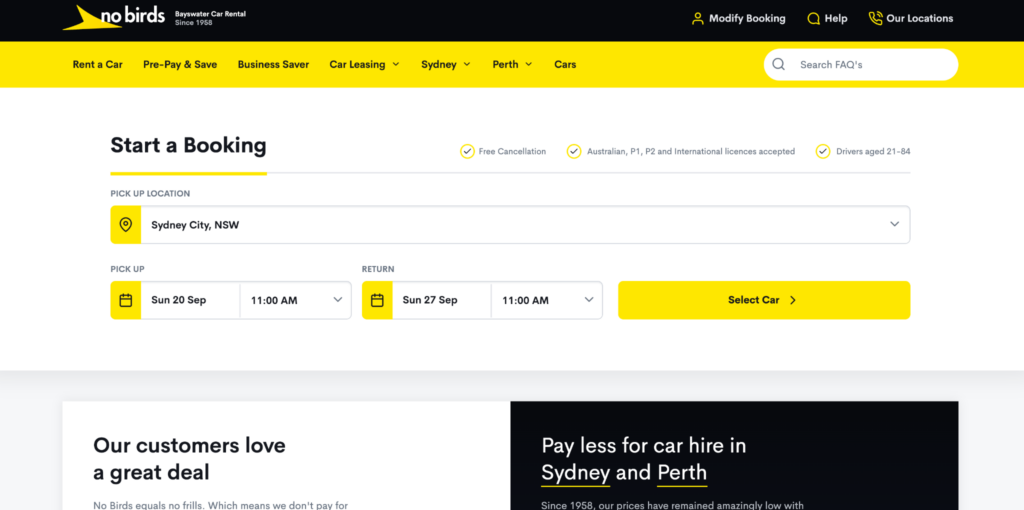Click the Drivers aged 21-84 checkmark
Screen dimensions: 1024x510
pyautogui.click(x=823, y=151)
